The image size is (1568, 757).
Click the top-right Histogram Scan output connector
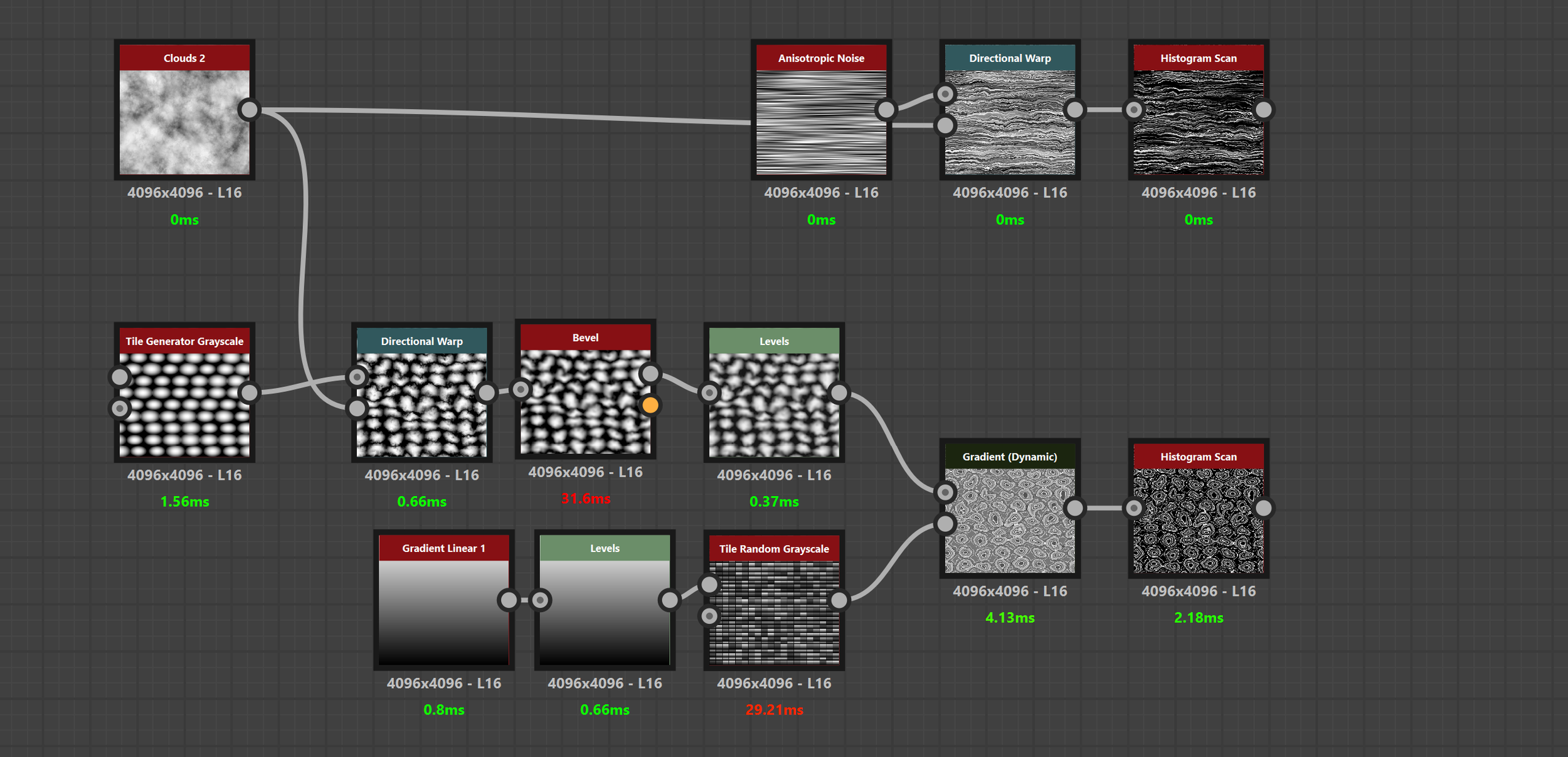tap(1263, 110)
